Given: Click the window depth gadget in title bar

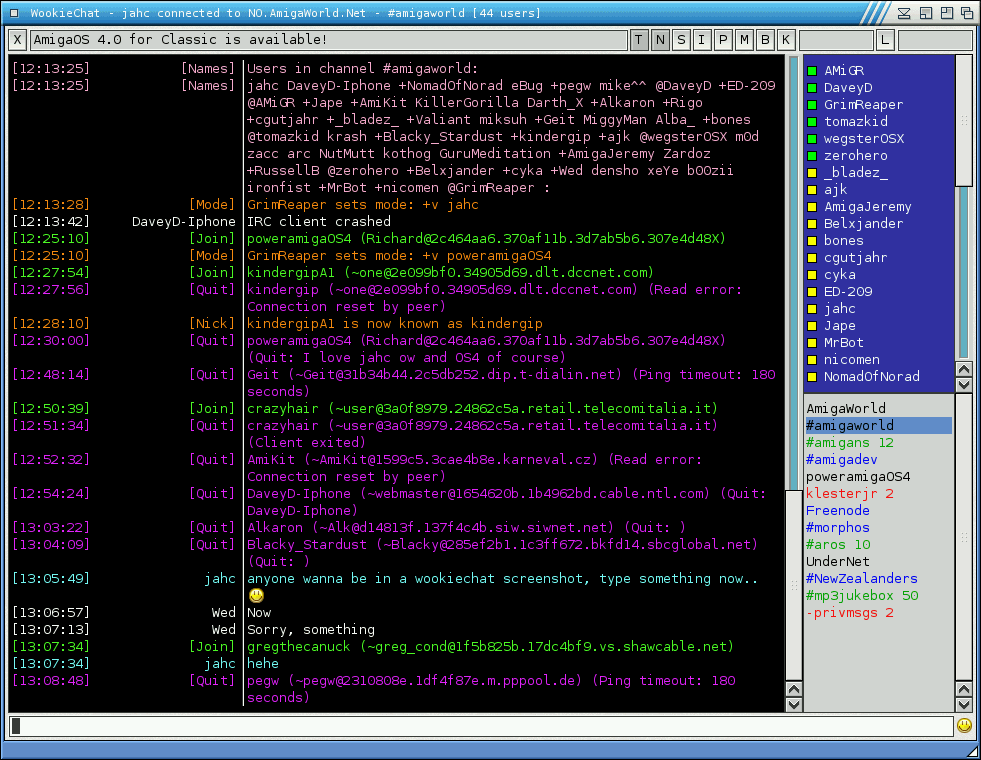Looking at the screenshot, I should (x=965, y=13).
